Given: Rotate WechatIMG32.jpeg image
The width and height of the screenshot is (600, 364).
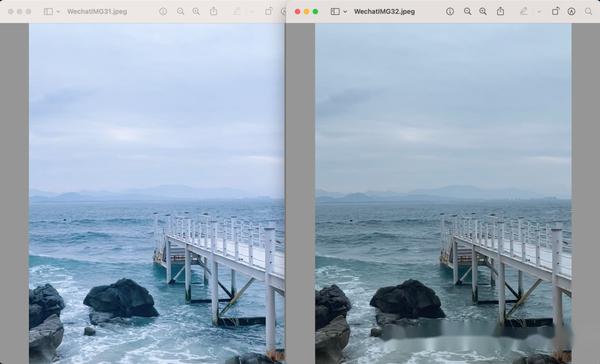Looking at the screenshot, I should [x=555, y=11].
